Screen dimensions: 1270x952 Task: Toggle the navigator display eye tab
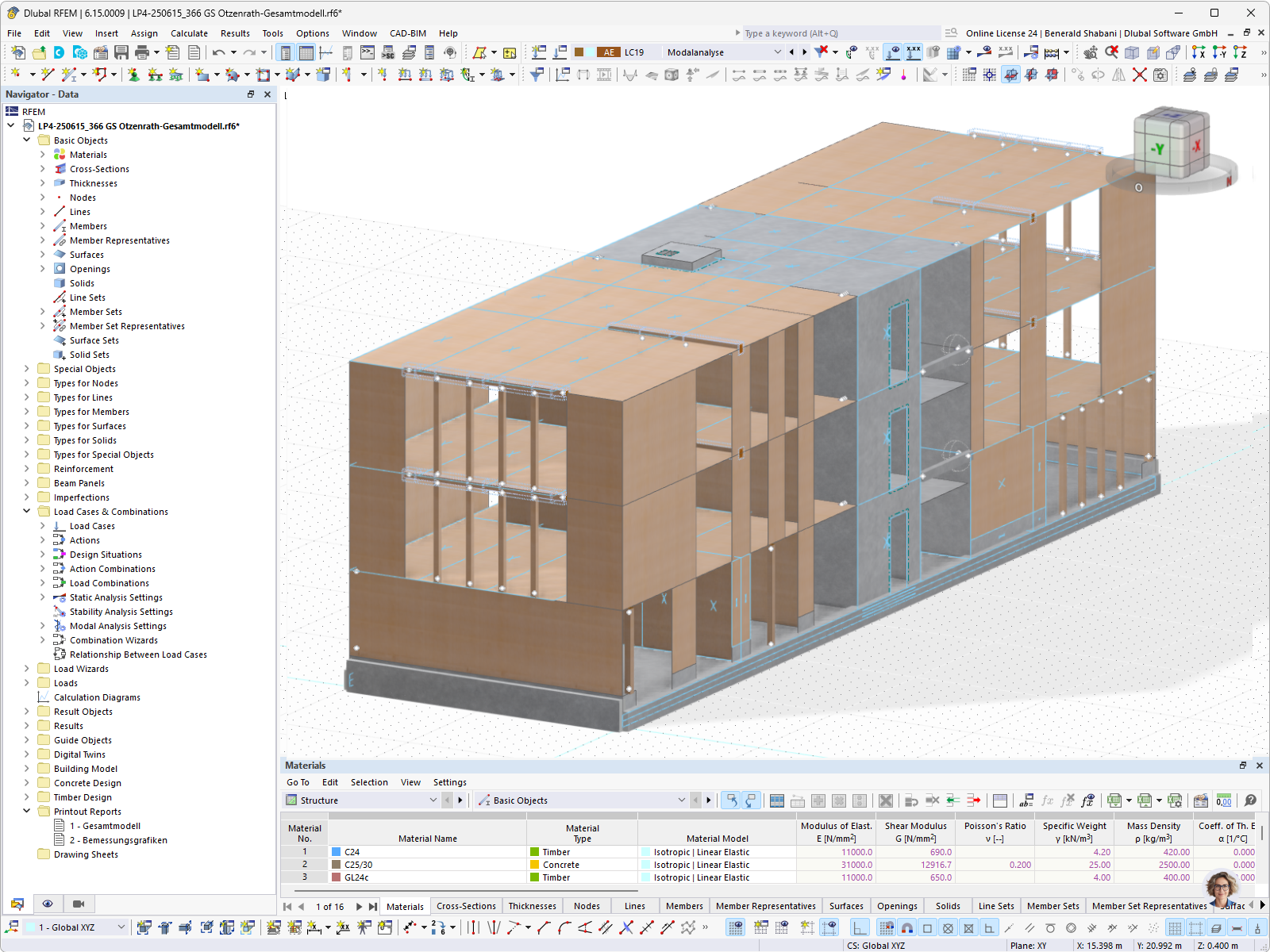point(48,904)
